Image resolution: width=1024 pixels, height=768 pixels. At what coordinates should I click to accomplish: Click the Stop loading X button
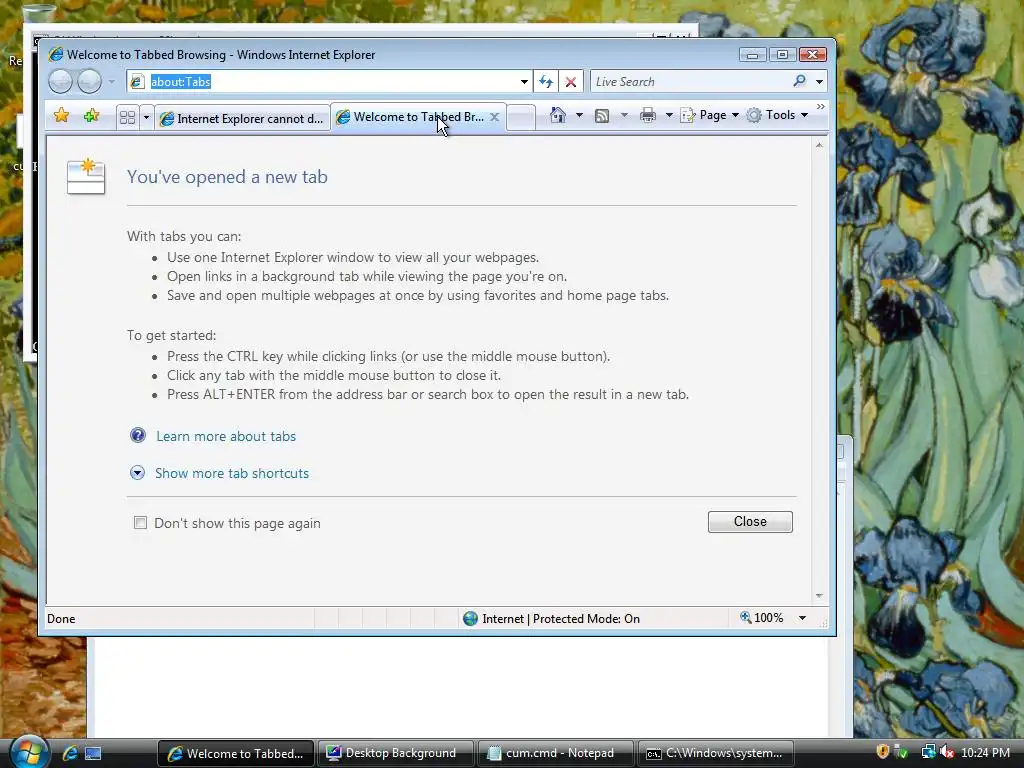coord(571,82)
